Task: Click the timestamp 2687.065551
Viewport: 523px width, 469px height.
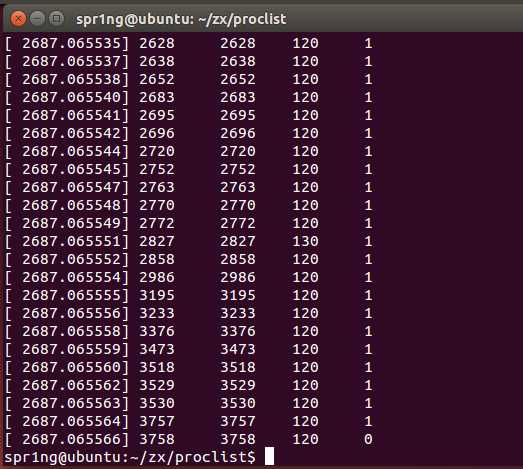Action: (71, 242)
